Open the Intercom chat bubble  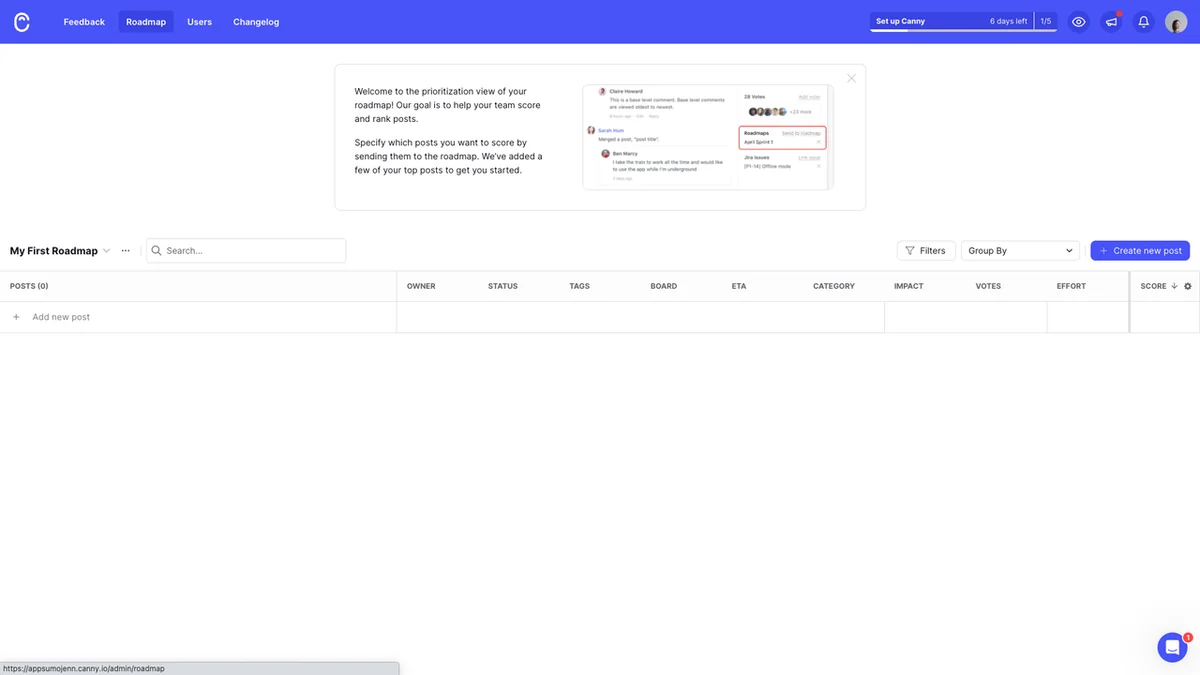[1172, 647]
